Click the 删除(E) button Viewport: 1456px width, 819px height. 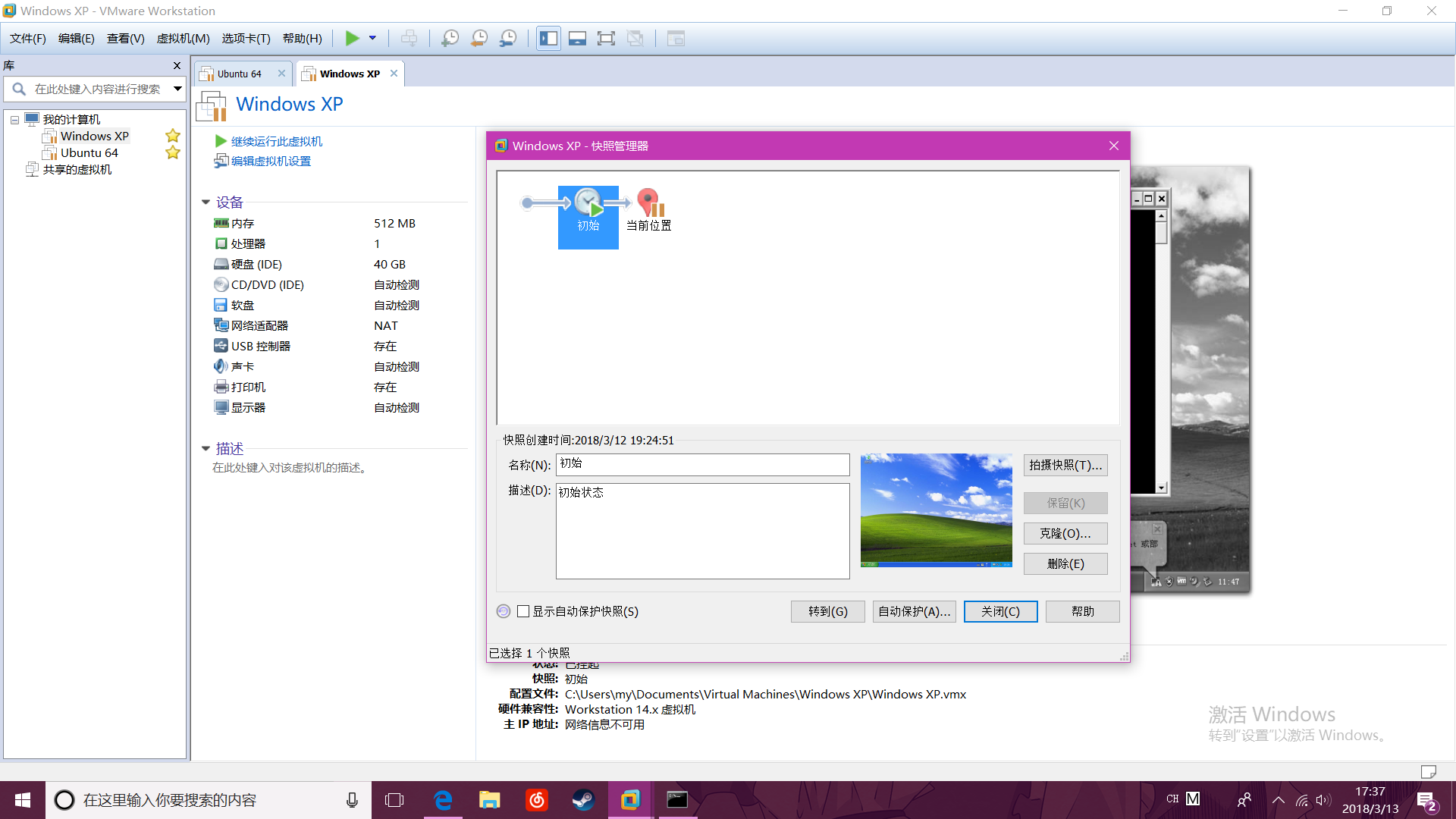(1065, 563)
